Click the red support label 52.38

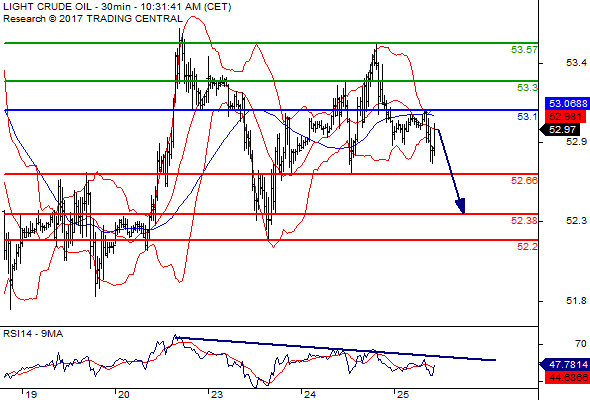point(524,221)
